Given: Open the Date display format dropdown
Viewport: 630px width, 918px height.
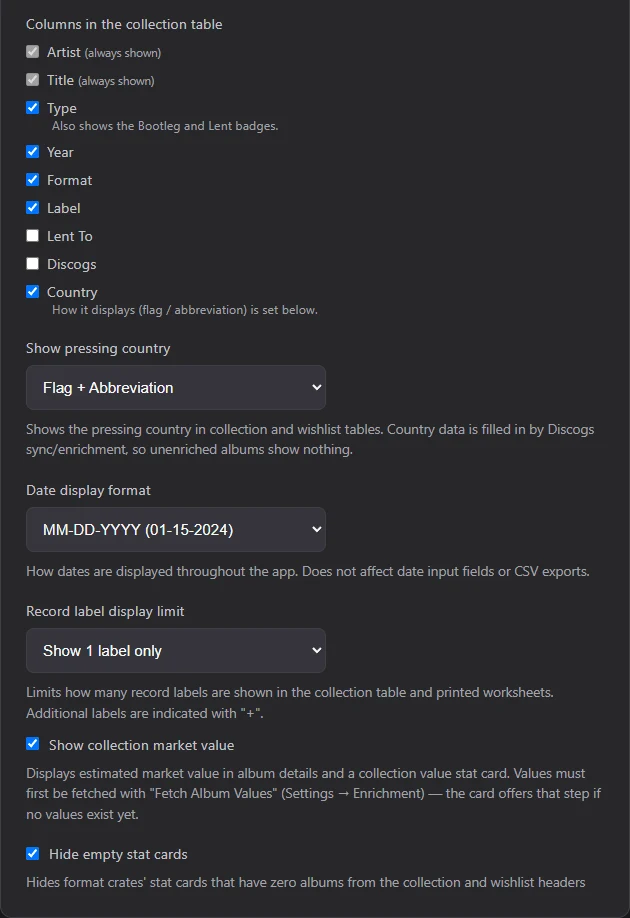Looking at the screenshot, I should (x=176, y=529).
